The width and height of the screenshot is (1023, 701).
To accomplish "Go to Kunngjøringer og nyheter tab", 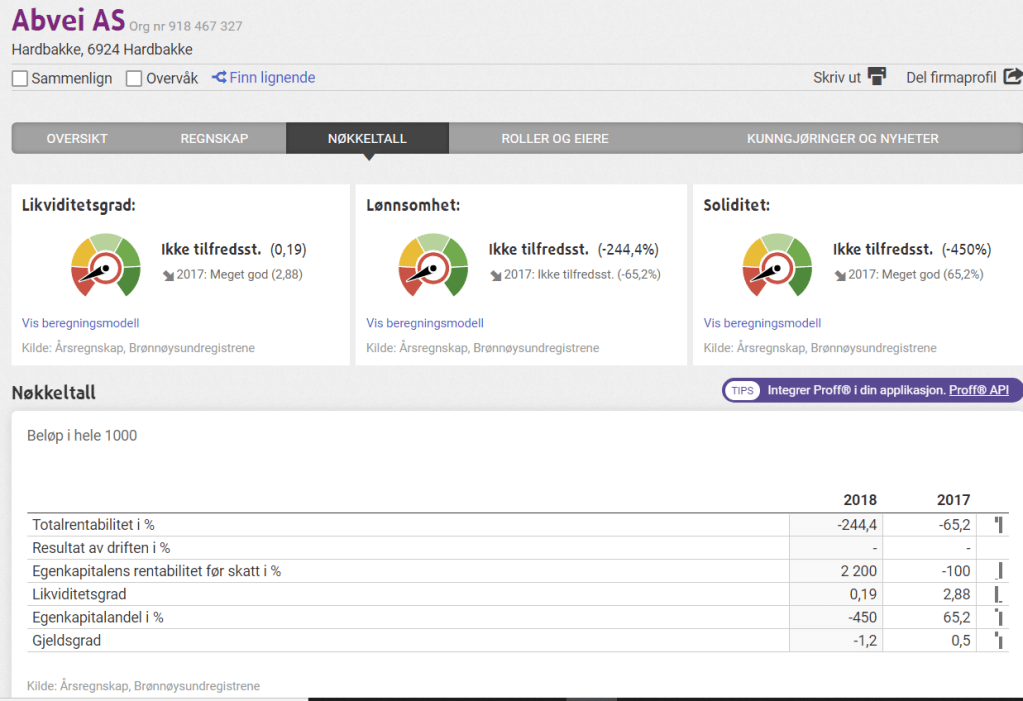I will (x=842, y=139).
